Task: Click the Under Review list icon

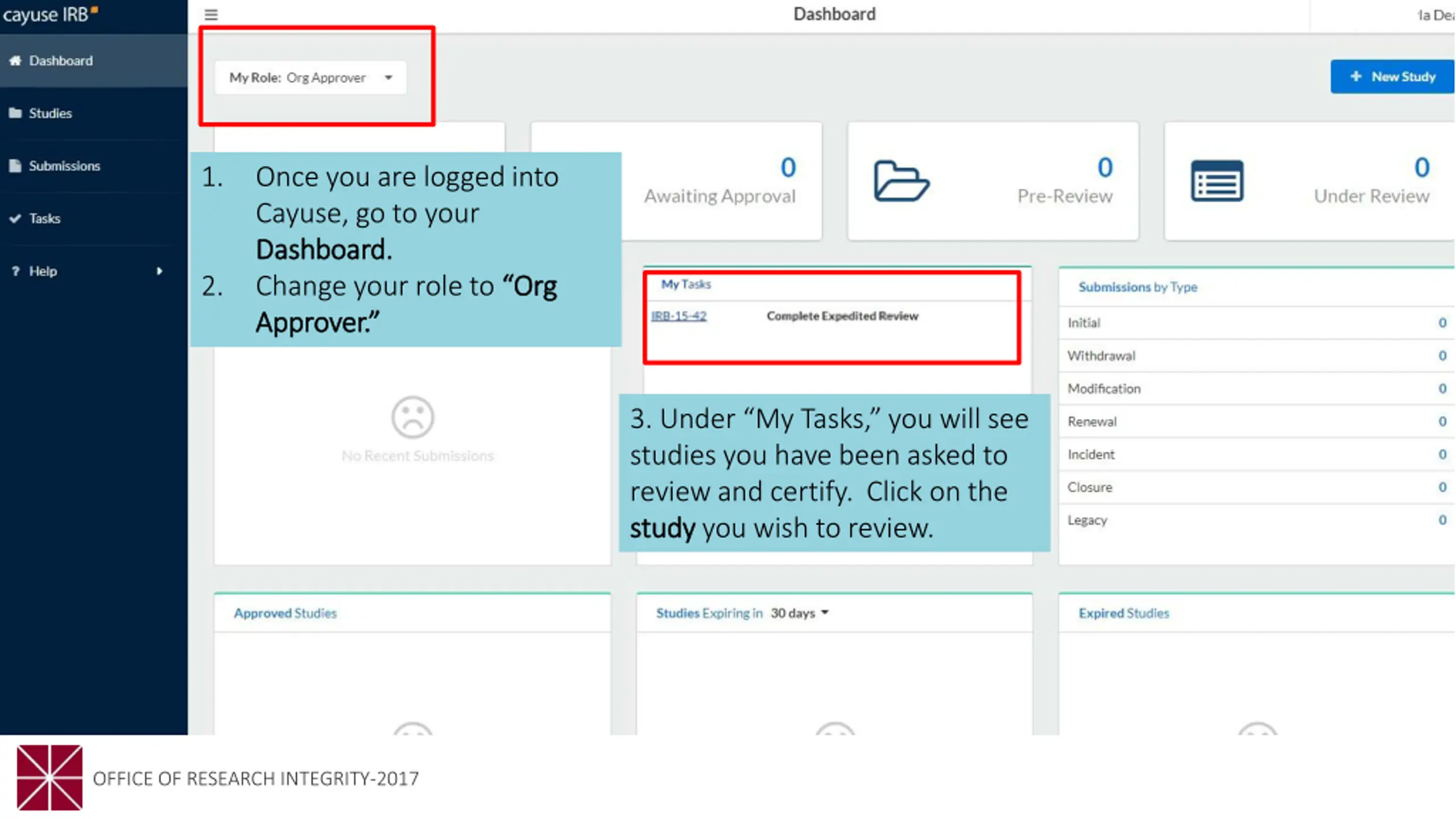Action: [x=1217, y=181]
